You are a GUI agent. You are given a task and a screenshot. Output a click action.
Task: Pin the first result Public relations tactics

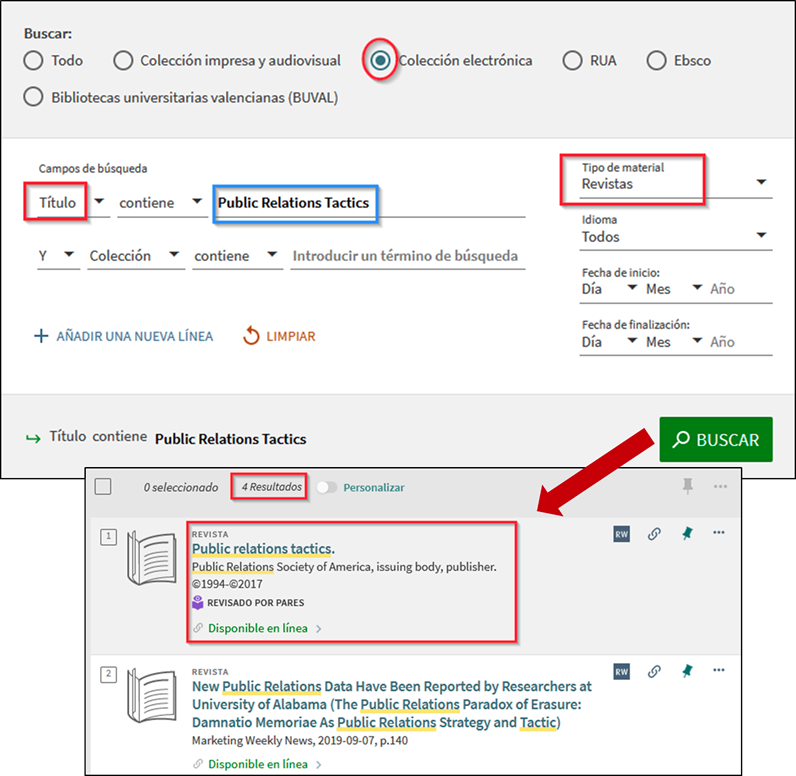pyautogui.click(x=687, y=534)
